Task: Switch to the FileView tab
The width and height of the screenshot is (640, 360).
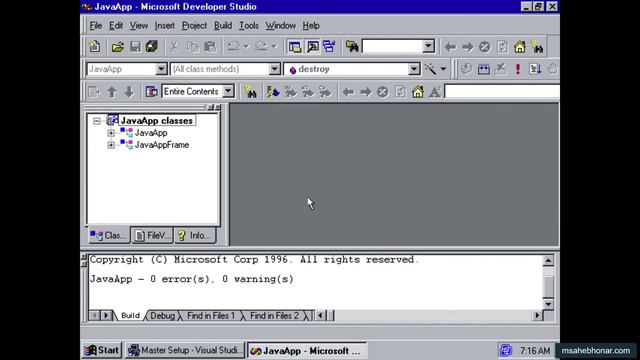Action: tap(153, 236)
